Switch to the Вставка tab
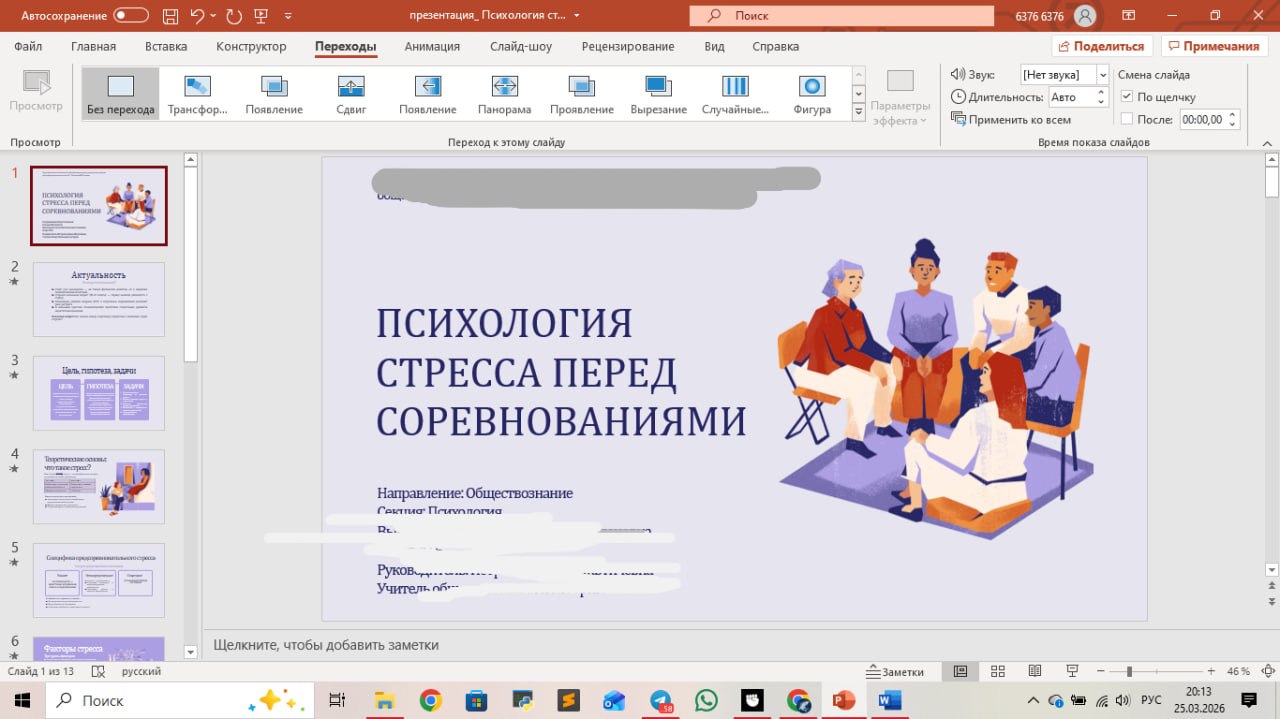Screen dimensions: 1280x719 (166, 46)
